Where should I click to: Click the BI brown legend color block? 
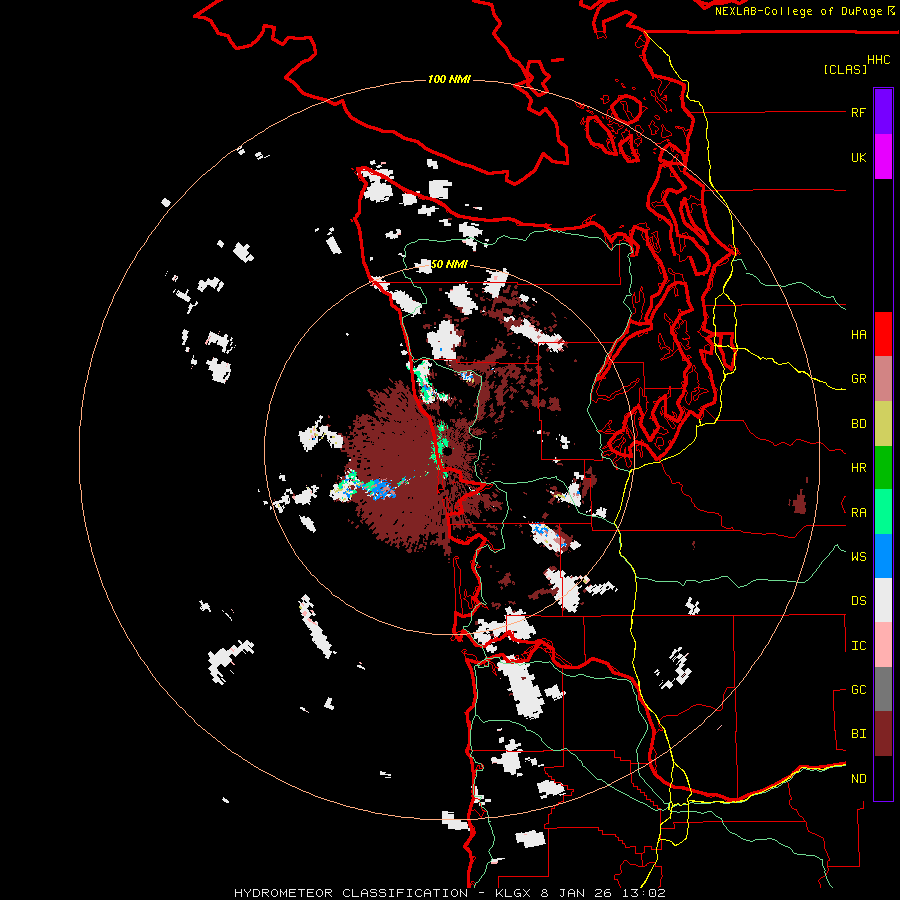click(x=883, y=734)
